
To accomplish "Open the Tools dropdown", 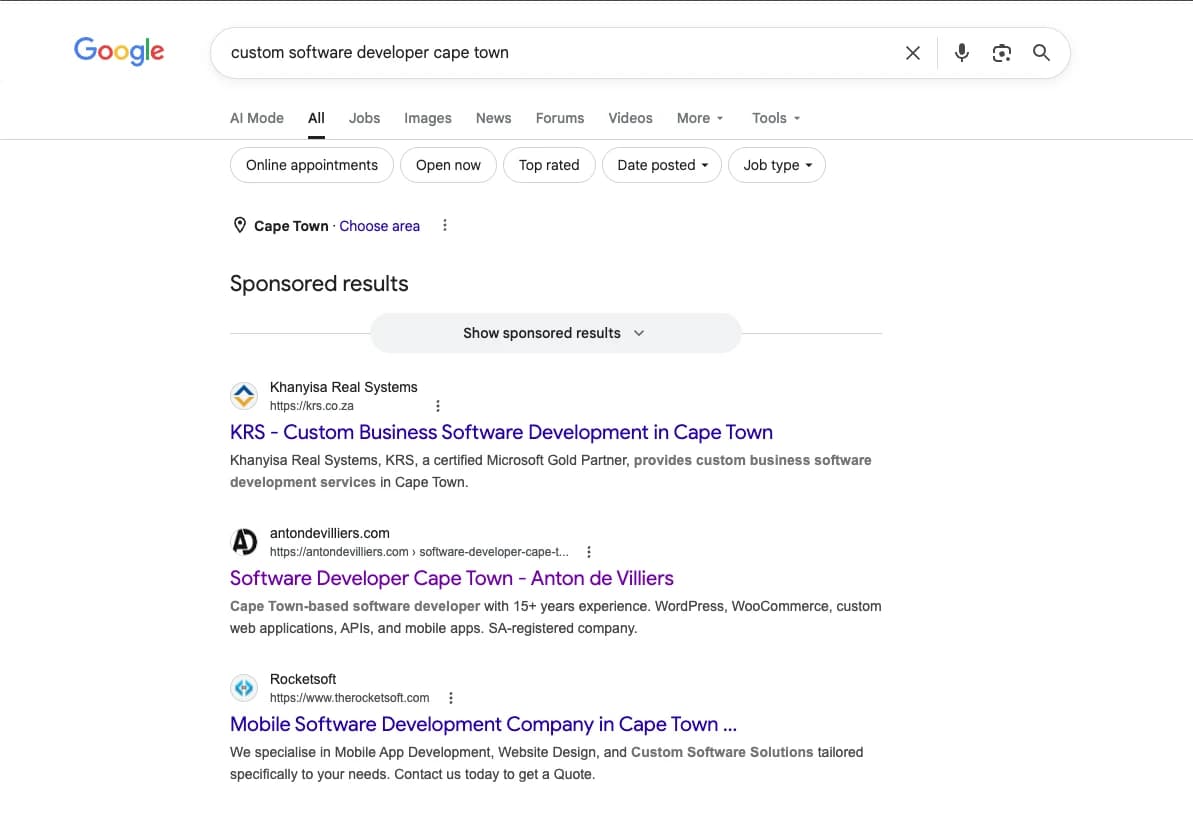I will 776,118.
